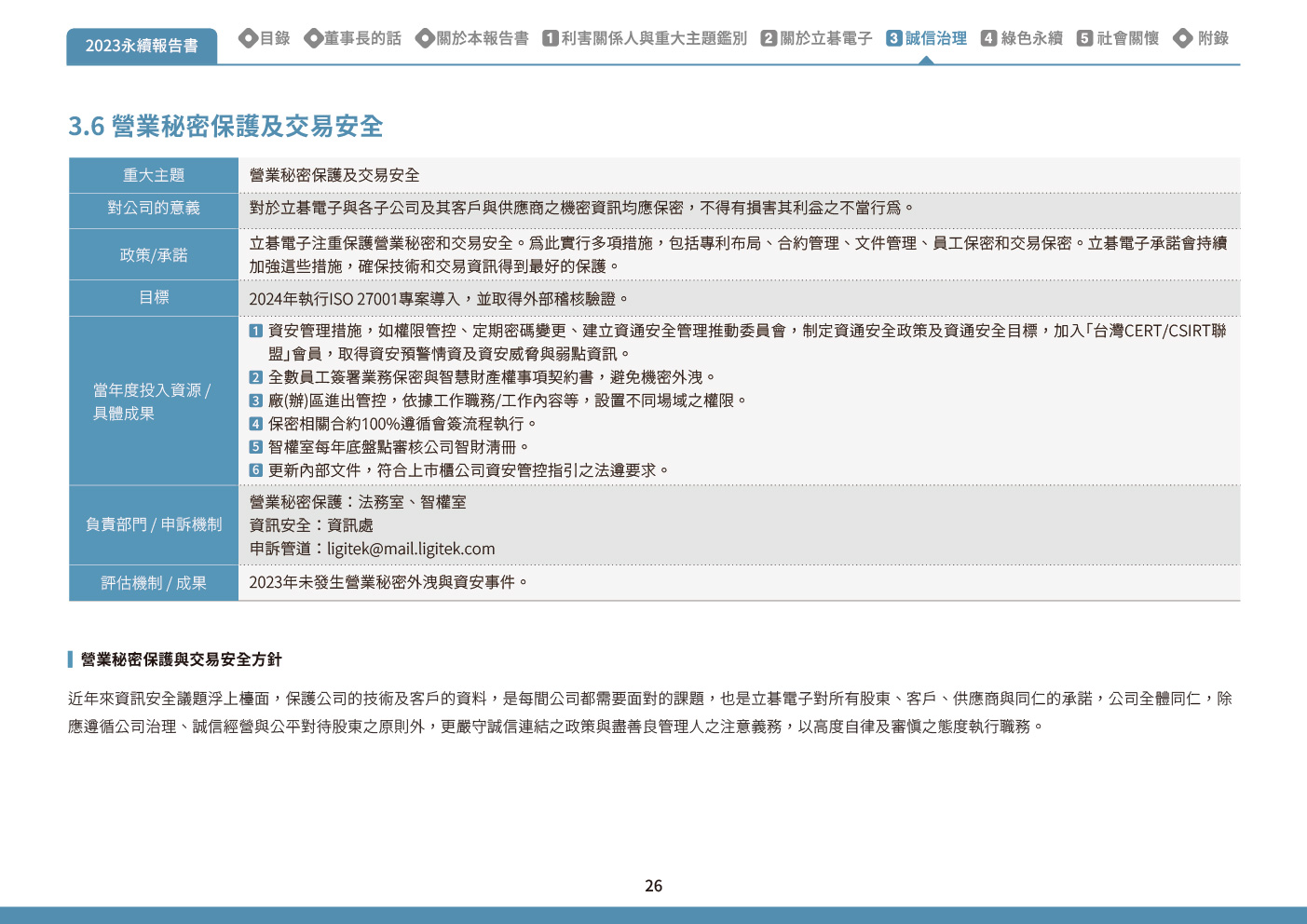The image size is (1307, 924).
Task: Click the number 4 badge before 綠色永續
Action: click(989, 38)
